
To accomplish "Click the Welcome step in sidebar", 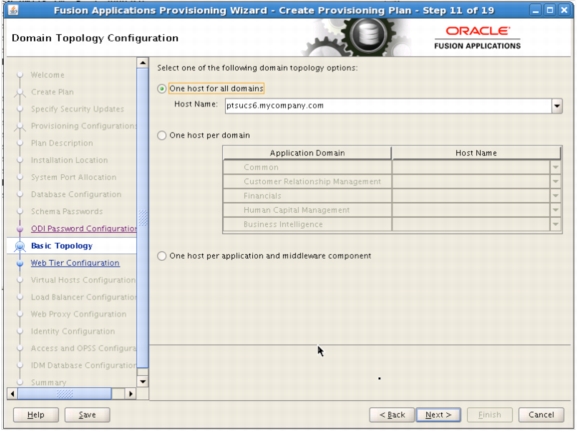I will click(x=48, y=75).
